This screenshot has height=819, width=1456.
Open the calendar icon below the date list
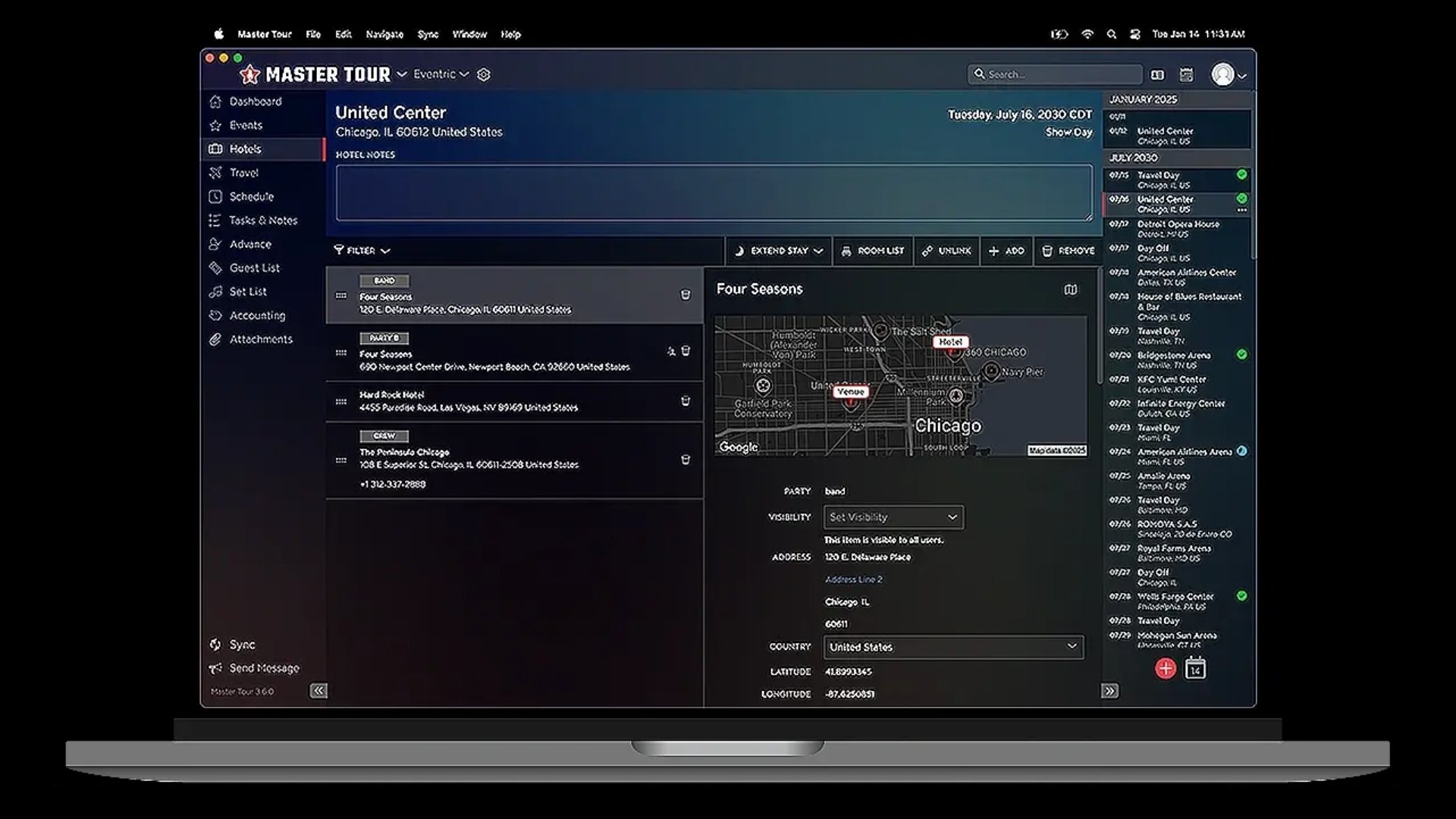[x=1195, y=669]
